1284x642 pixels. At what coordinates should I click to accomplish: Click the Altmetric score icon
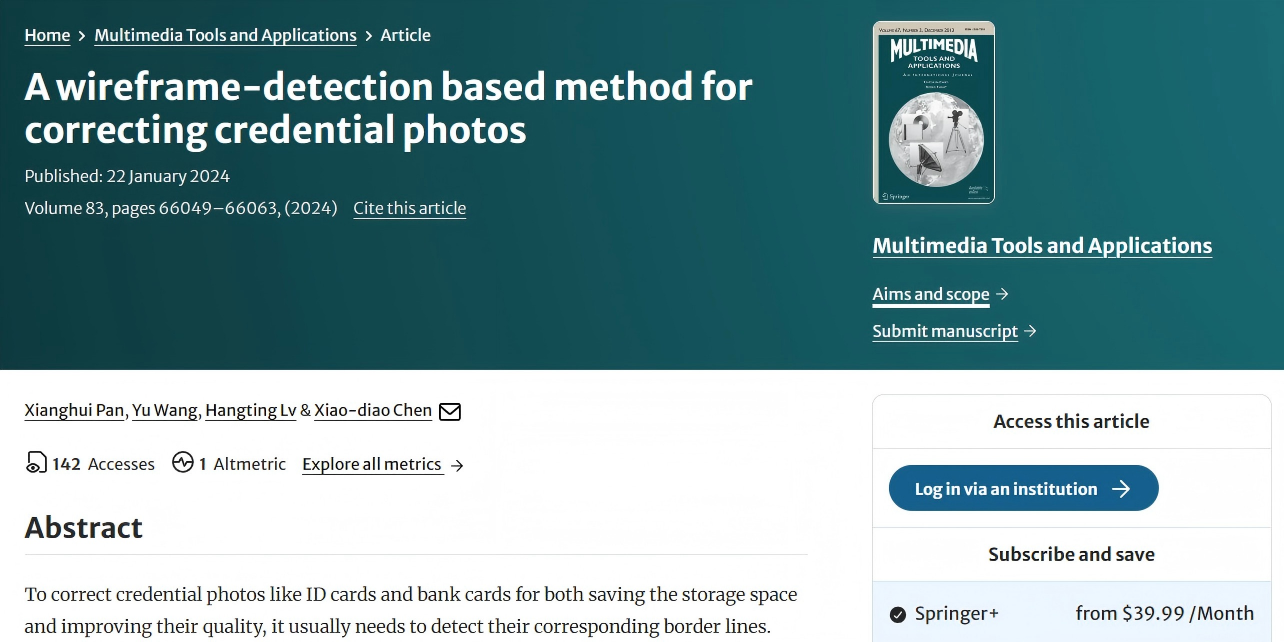182,463
